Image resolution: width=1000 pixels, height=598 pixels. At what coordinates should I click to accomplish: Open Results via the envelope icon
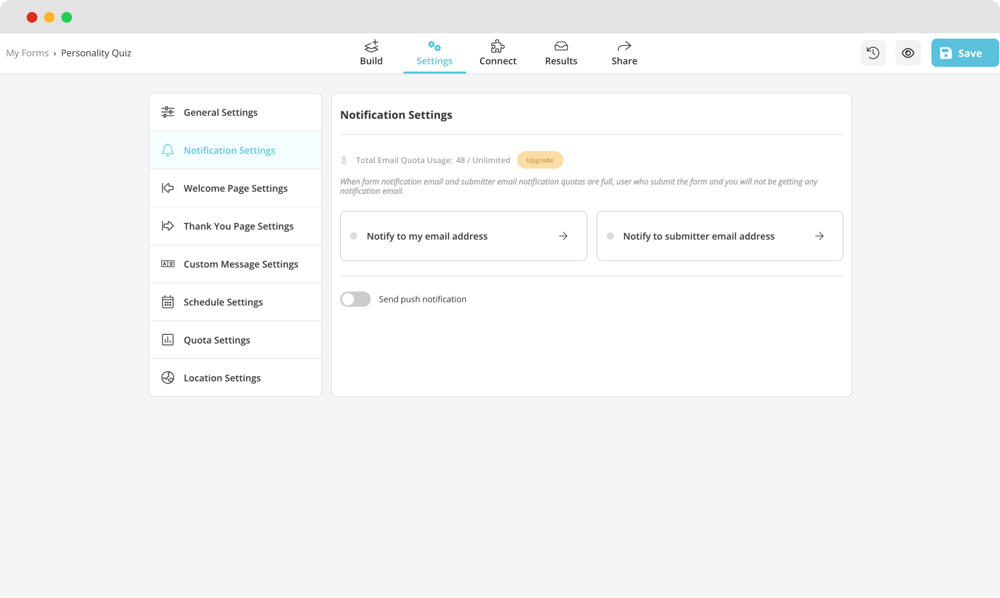tap(560, 45)
